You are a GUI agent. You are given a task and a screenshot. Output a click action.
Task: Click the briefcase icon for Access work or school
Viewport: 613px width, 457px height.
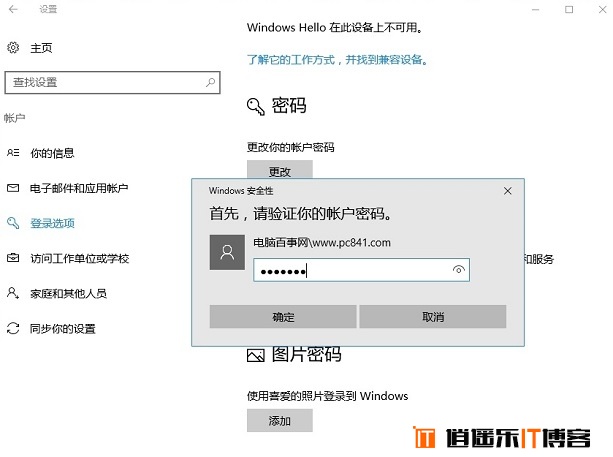click(13, 258)
